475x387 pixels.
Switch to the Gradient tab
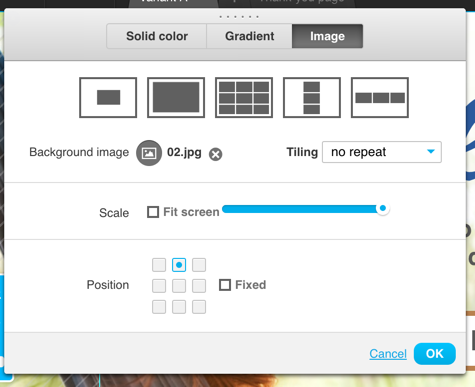click(x=249, y=36)
